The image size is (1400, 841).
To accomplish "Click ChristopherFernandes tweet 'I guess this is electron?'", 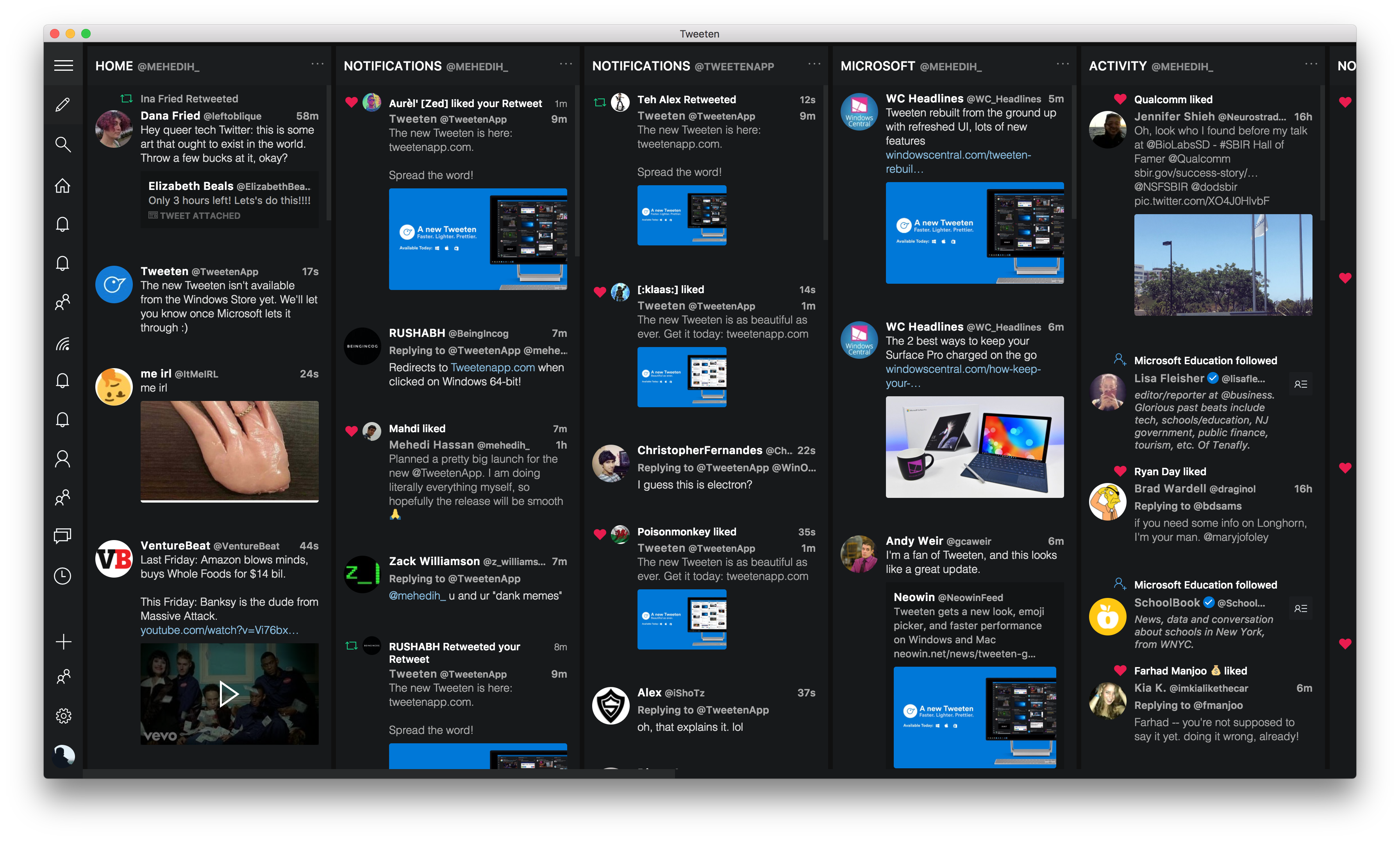I will tap(695, 485).
